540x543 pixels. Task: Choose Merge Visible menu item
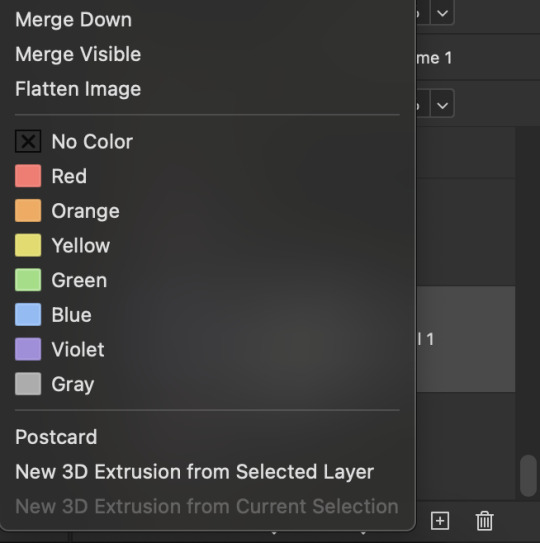pyautogui.click(x=78, y=54)
